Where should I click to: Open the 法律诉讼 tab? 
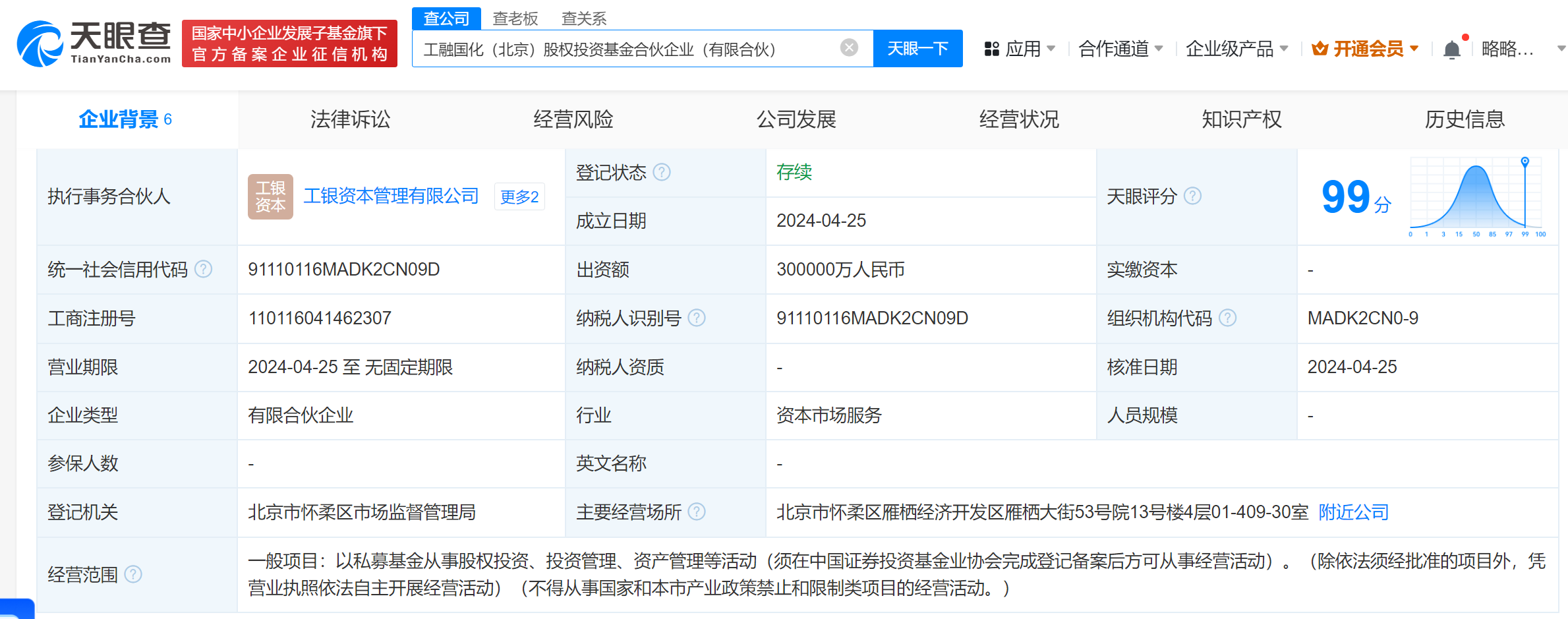click(350, 119)
